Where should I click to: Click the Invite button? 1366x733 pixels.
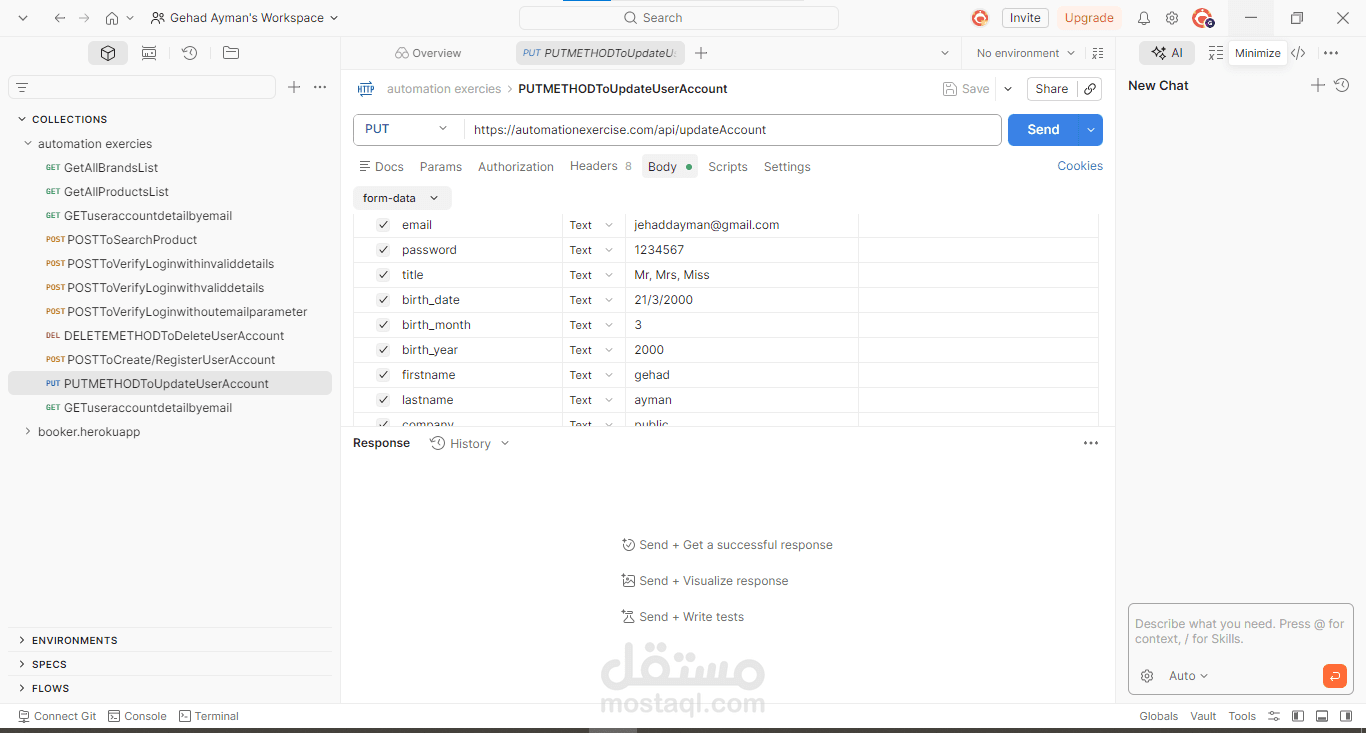[1025, 18]
